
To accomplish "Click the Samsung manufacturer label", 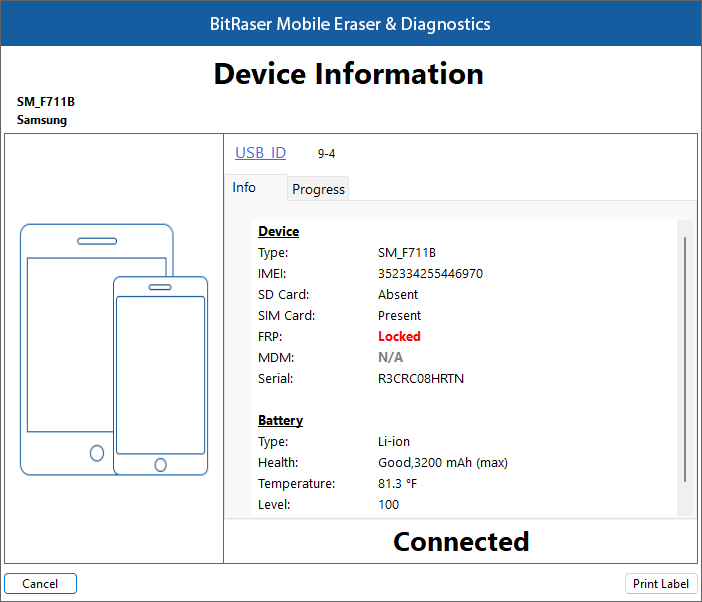I will tap(42, 120).
